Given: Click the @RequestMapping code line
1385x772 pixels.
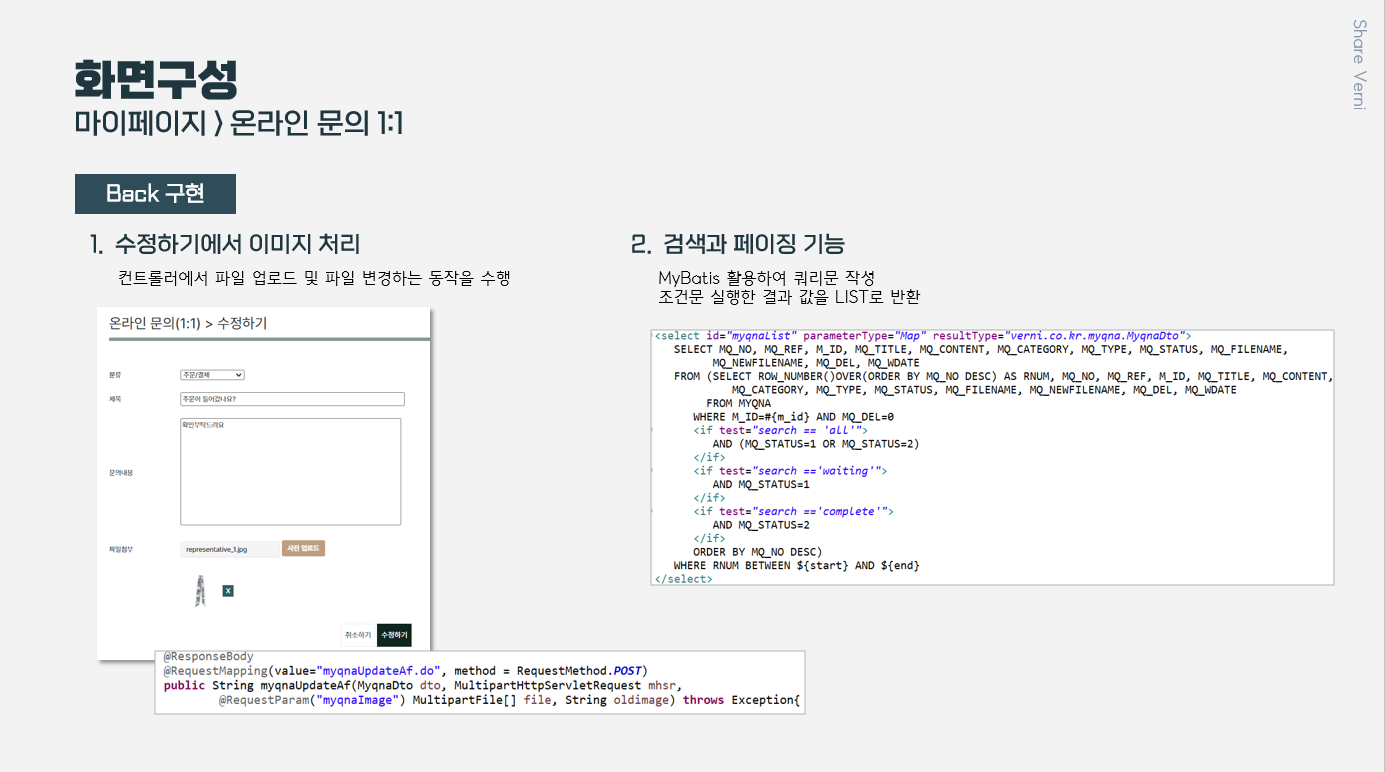Looking at the screenshot, I should pos(406,670).
